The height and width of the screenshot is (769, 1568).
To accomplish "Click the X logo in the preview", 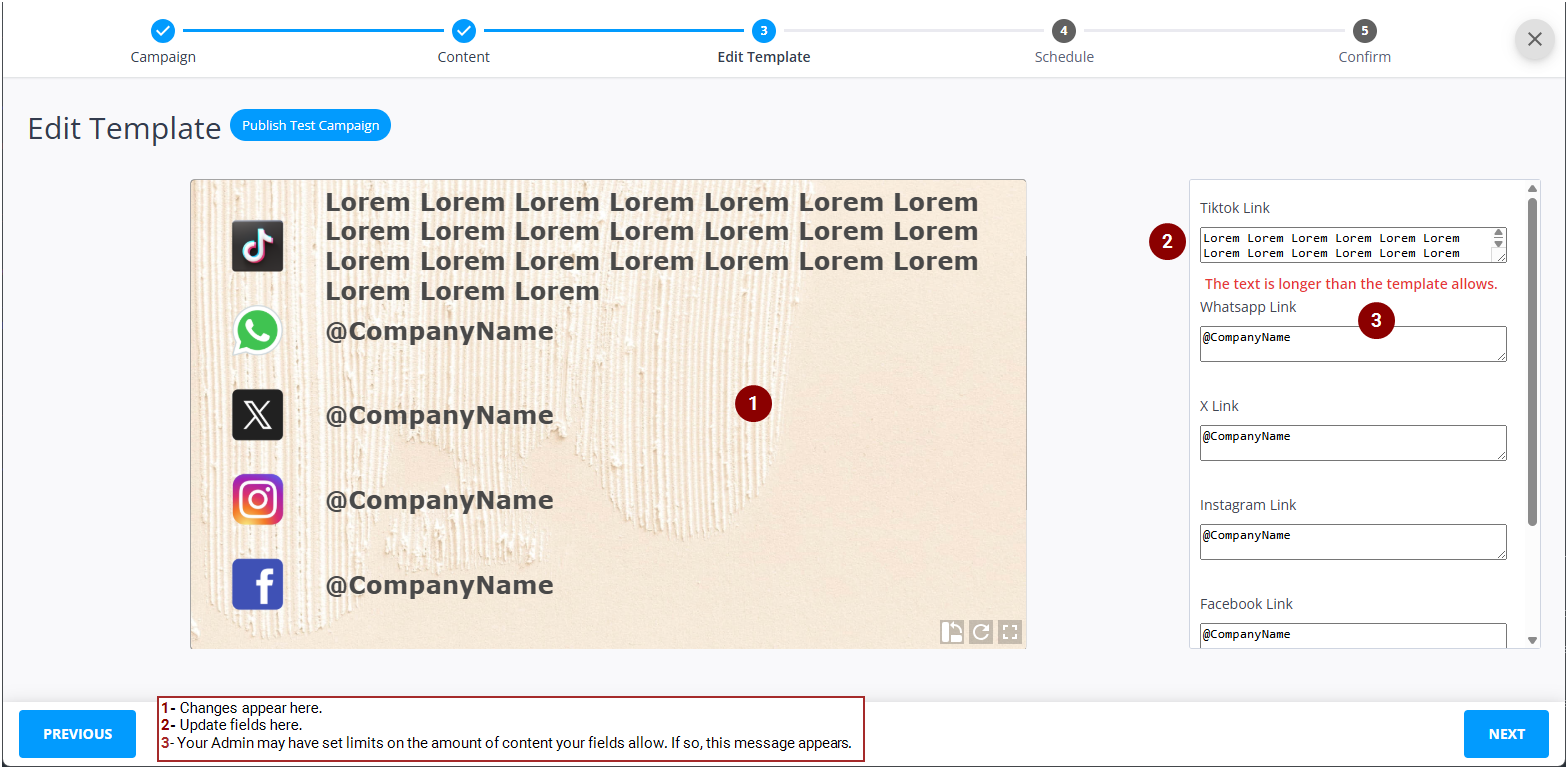I will [258, 415].
